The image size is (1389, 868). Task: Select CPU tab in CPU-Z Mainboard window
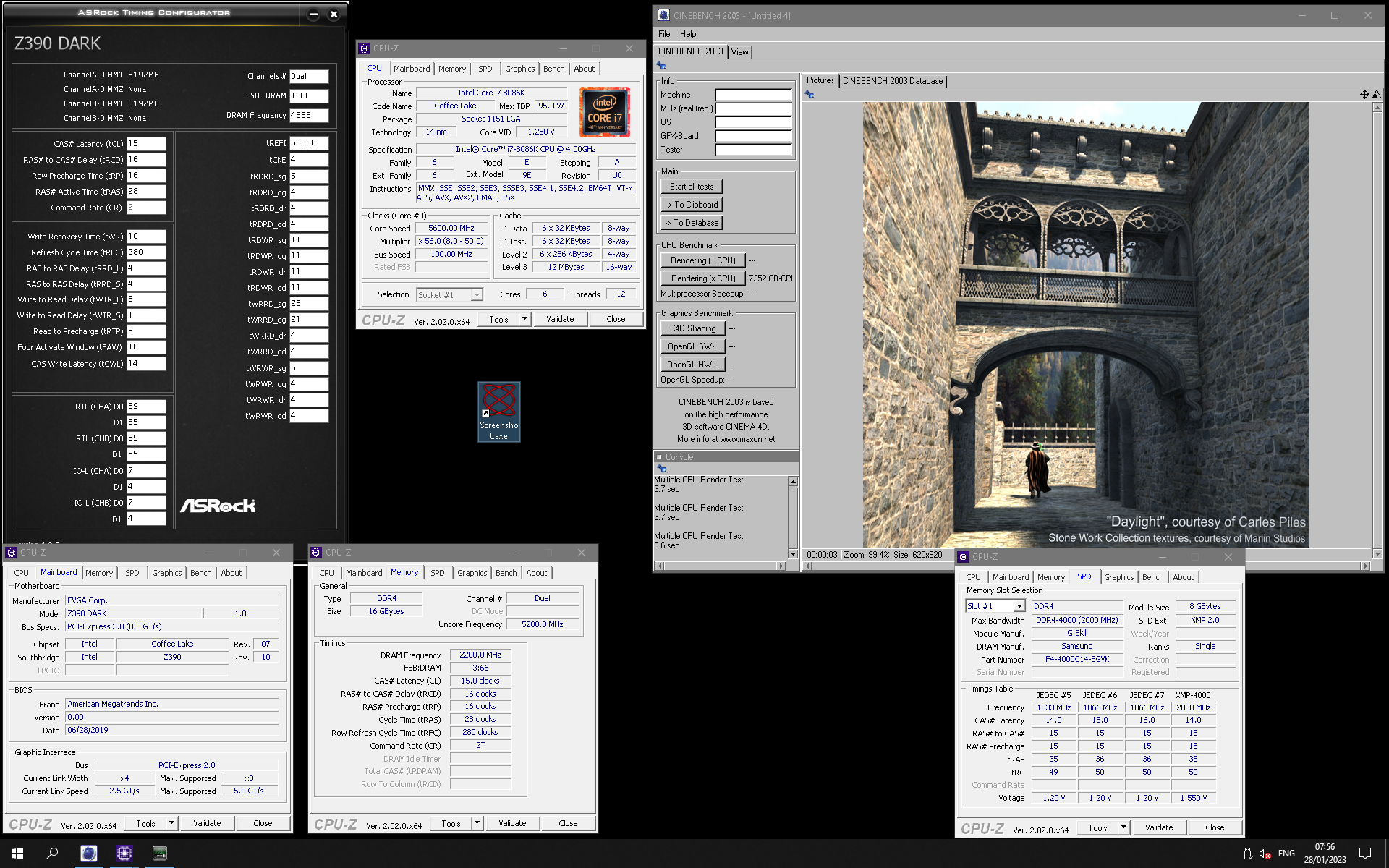22,573
